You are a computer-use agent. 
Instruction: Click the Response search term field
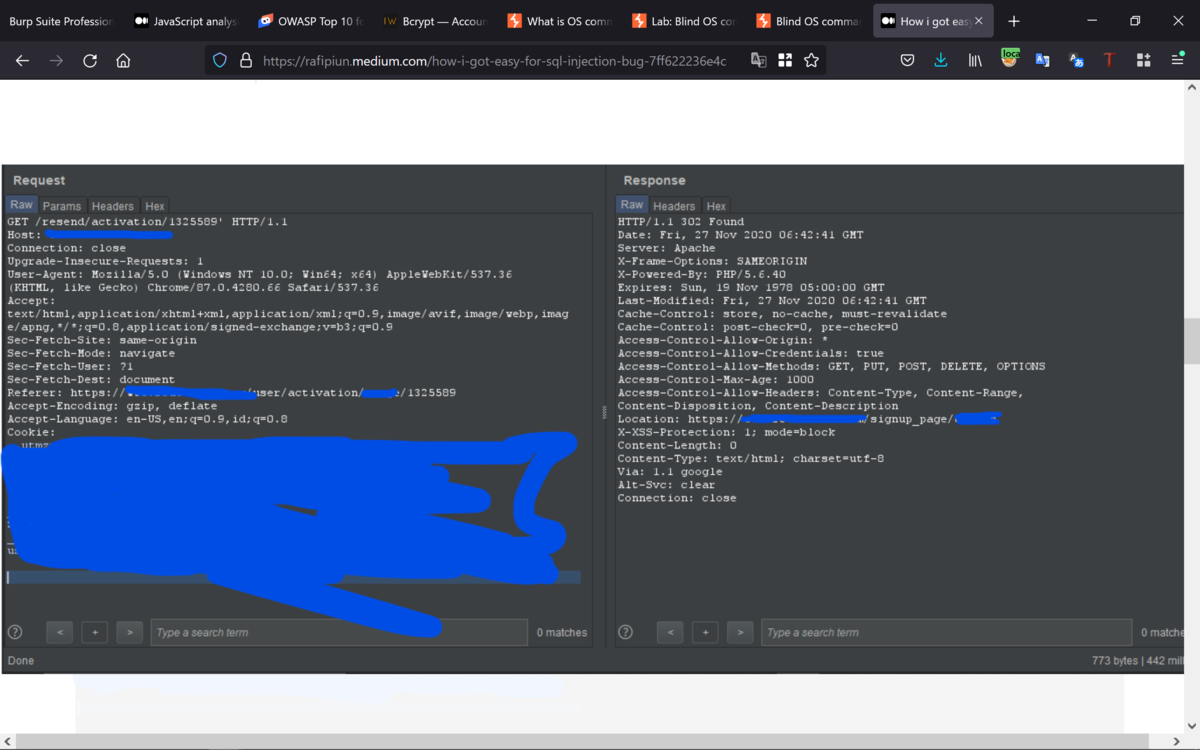click(x=946, y=632)
